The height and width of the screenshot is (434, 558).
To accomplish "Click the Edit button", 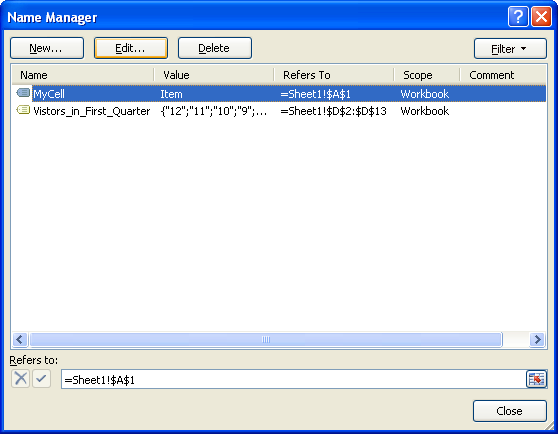I will pos(131,48).
